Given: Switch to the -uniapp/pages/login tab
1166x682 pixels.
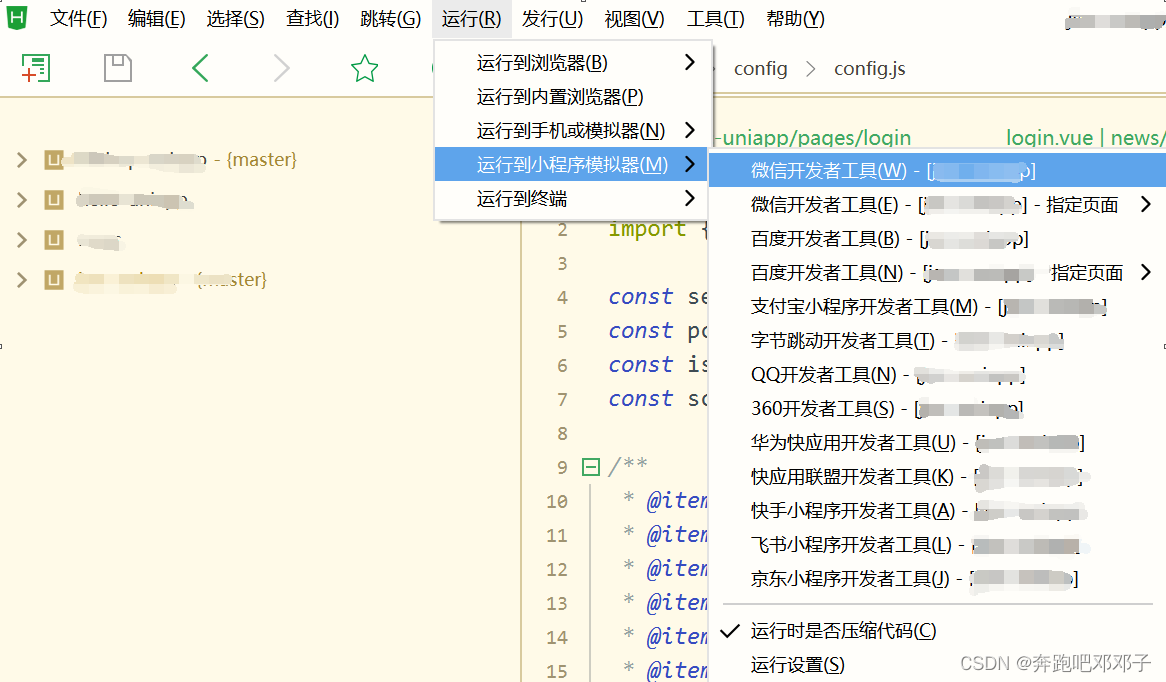Looking at the screenshot, I should 812,138.
